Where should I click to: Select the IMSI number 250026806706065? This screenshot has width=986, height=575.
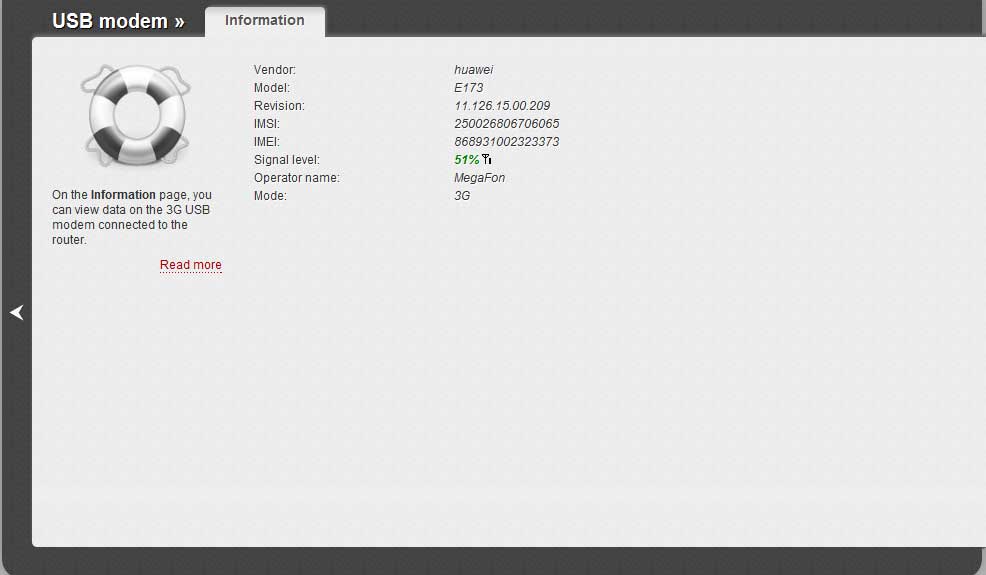(506, 124)
